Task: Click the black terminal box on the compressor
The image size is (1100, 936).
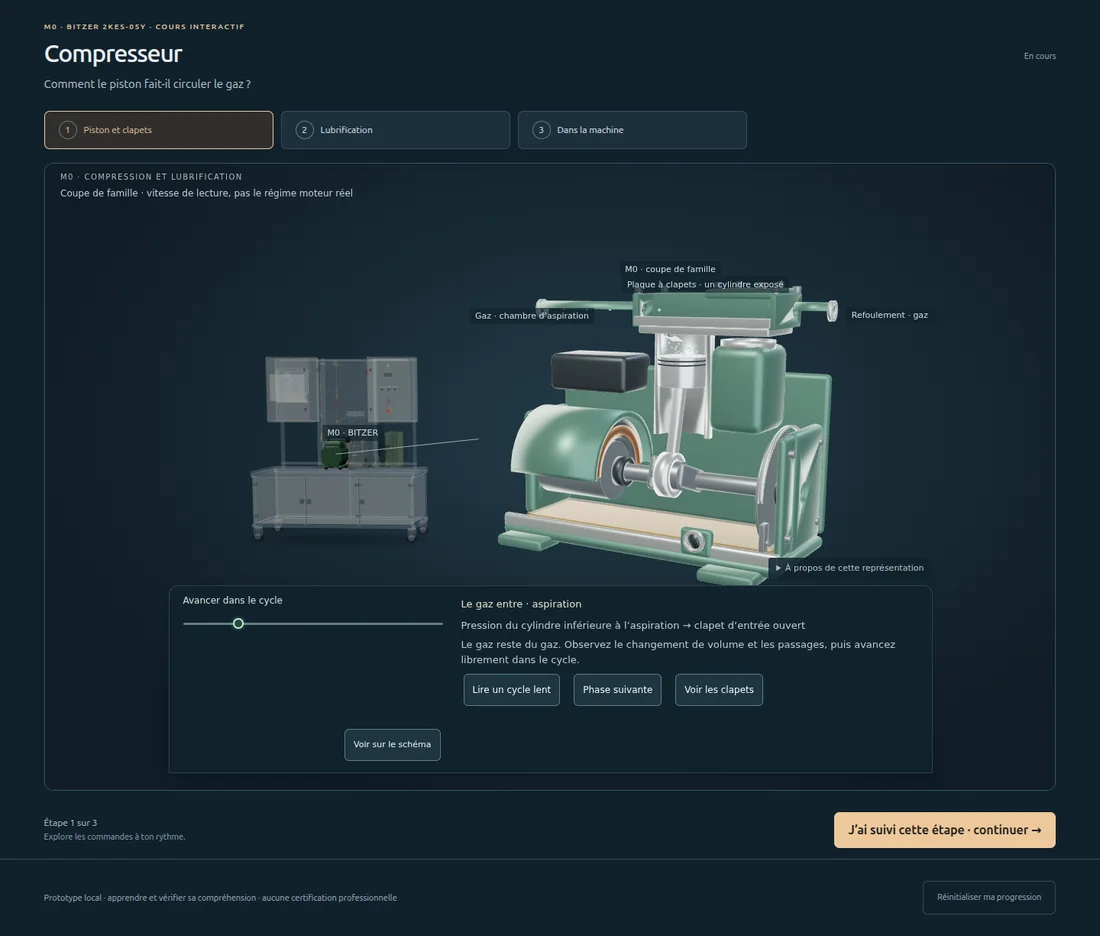Action: 600,371
